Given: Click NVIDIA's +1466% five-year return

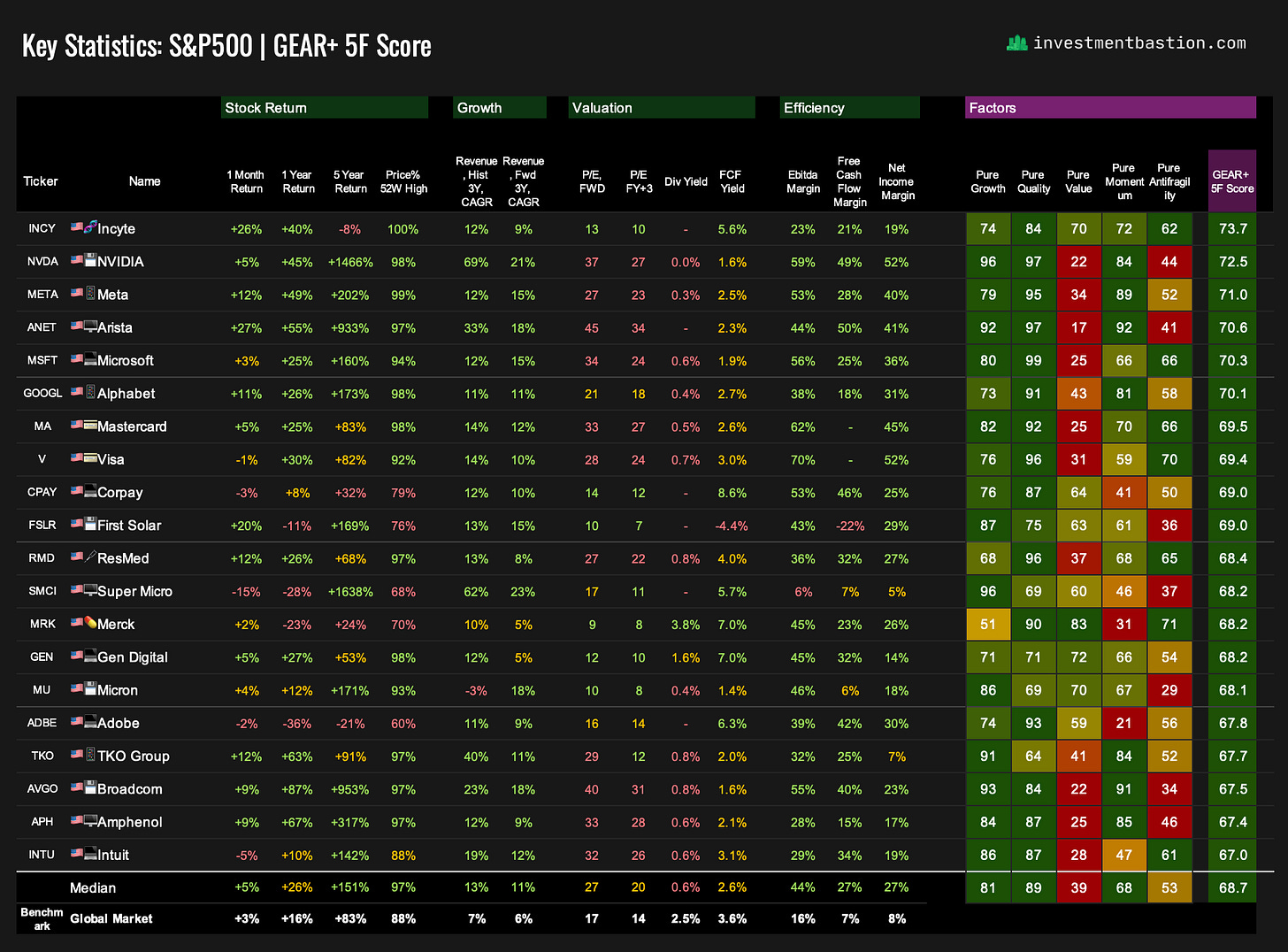Looking at the screenshot, I should click(350, 262).
